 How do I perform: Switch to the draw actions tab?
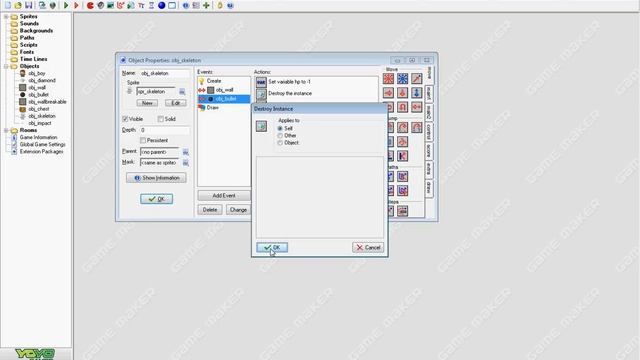(x=429, y=187)
